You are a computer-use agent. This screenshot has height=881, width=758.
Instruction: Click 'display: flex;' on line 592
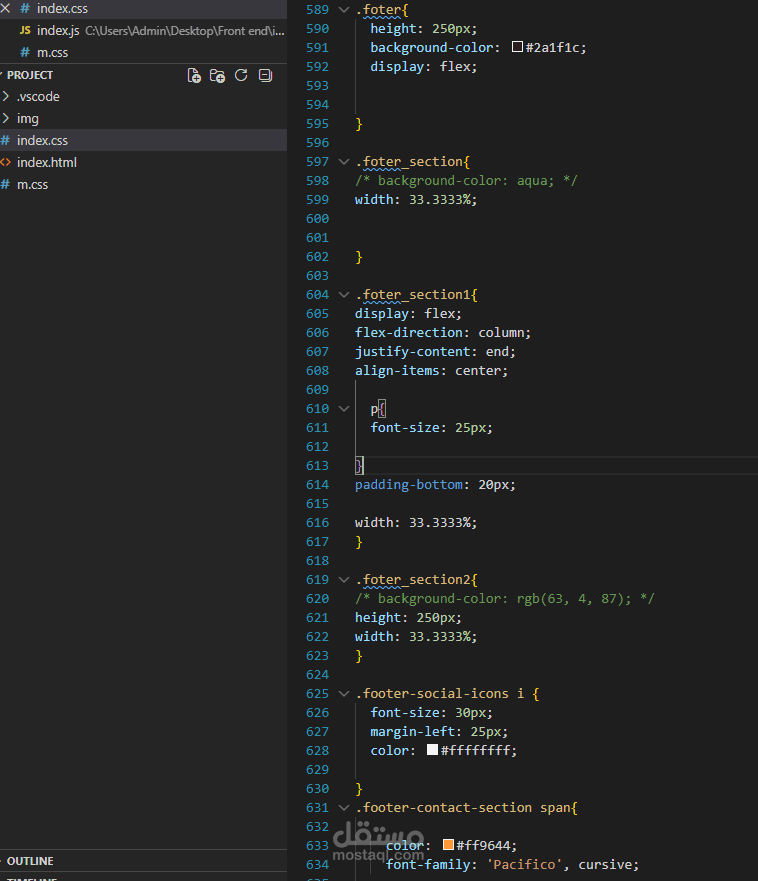coord(423,66)
